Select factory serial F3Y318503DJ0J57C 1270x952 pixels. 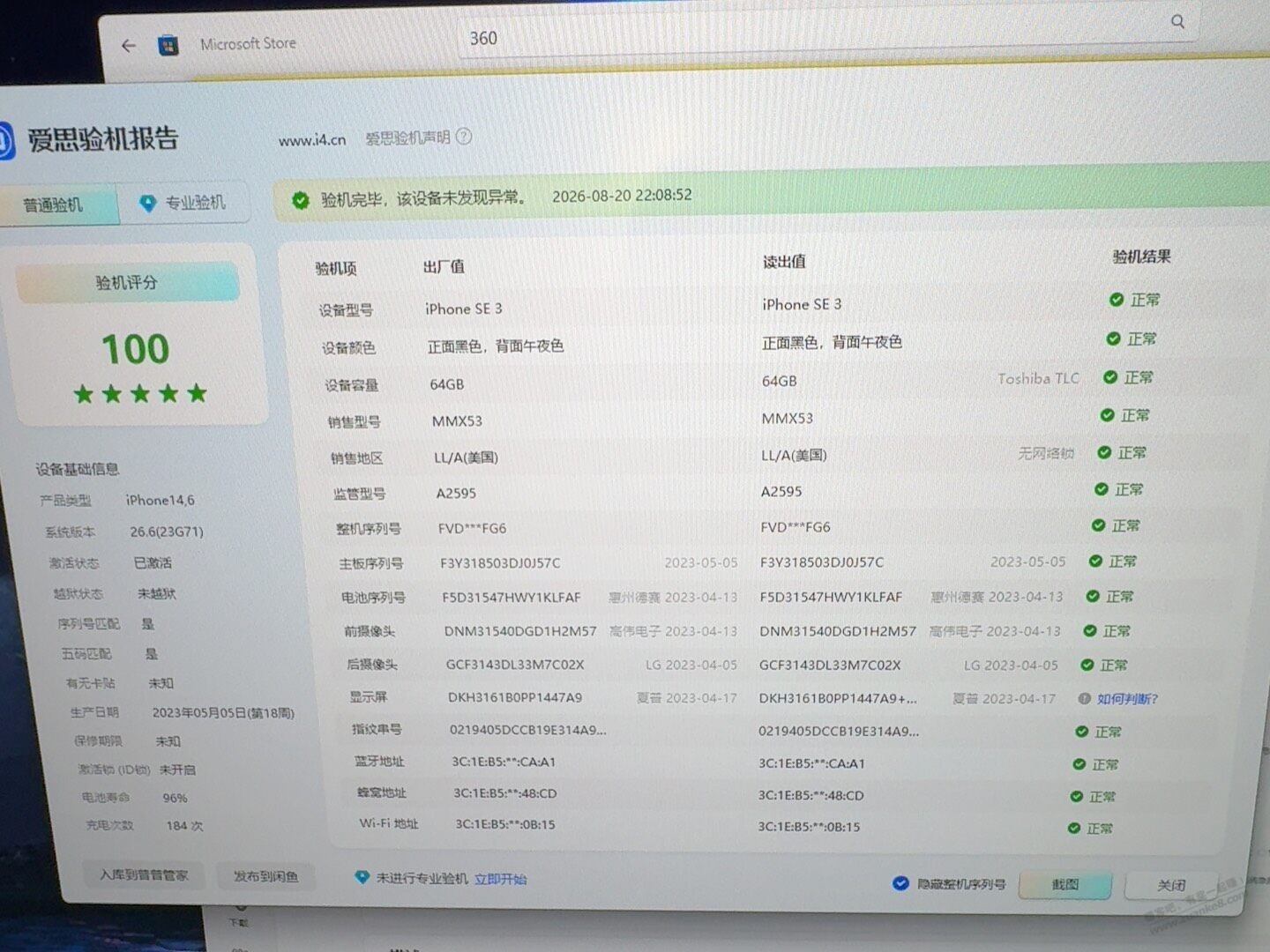pos(500,563)
